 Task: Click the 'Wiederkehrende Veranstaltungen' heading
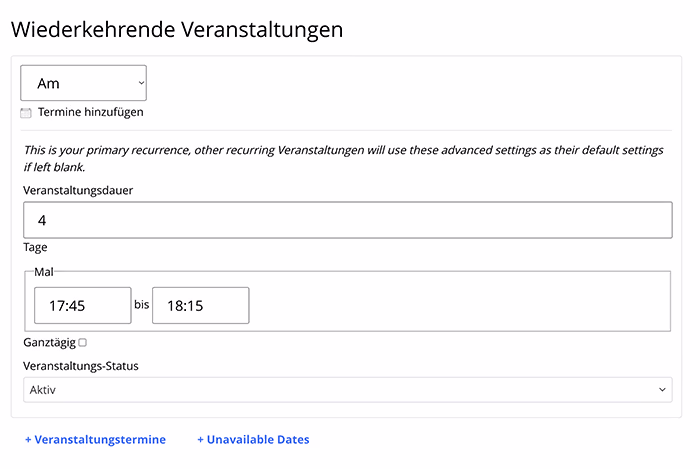coord(177,30)
